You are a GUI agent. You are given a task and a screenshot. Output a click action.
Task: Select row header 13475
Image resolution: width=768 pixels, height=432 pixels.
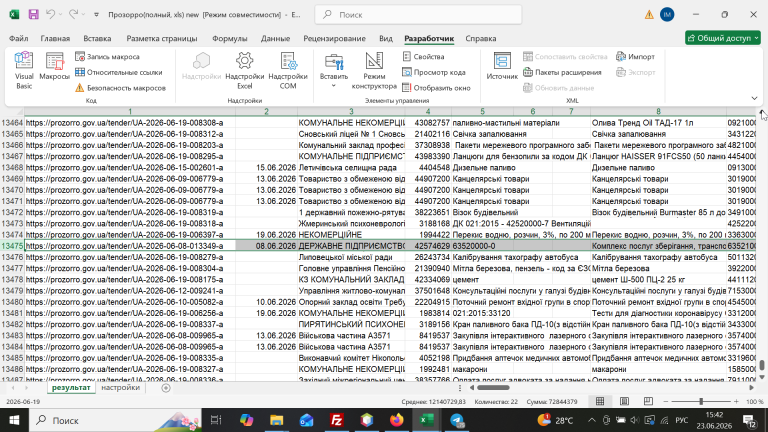click(x=12, y=246)
